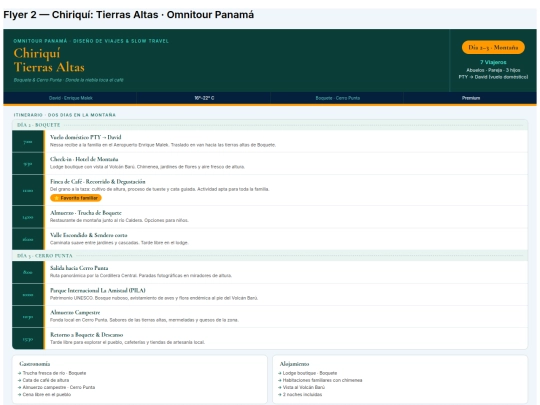The width and height of the screenshot is (540, 405).
Task: Click 'Restaurante de montaña junto al río Caldera' text
Action: 119,220
